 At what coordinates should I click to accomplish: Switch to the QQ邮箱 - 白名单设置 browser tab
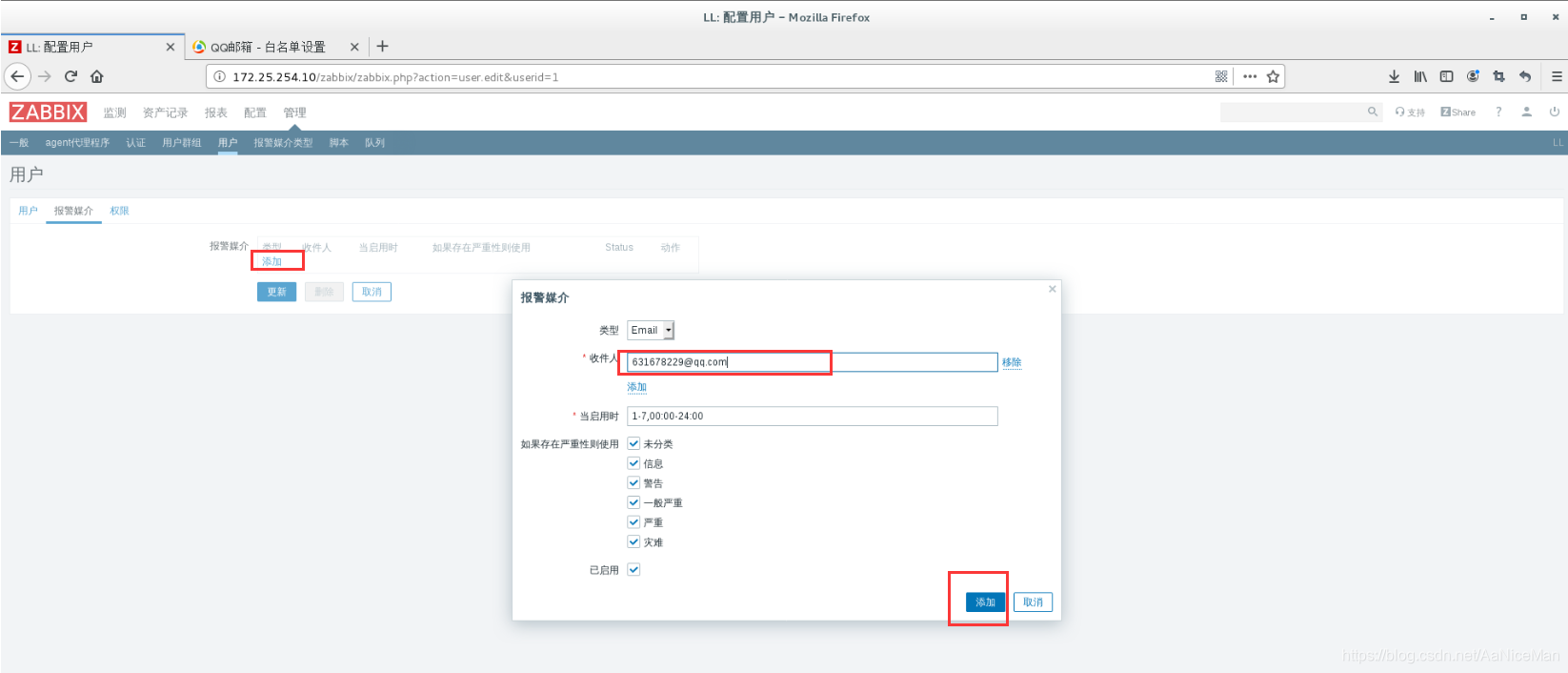[268, 47]
